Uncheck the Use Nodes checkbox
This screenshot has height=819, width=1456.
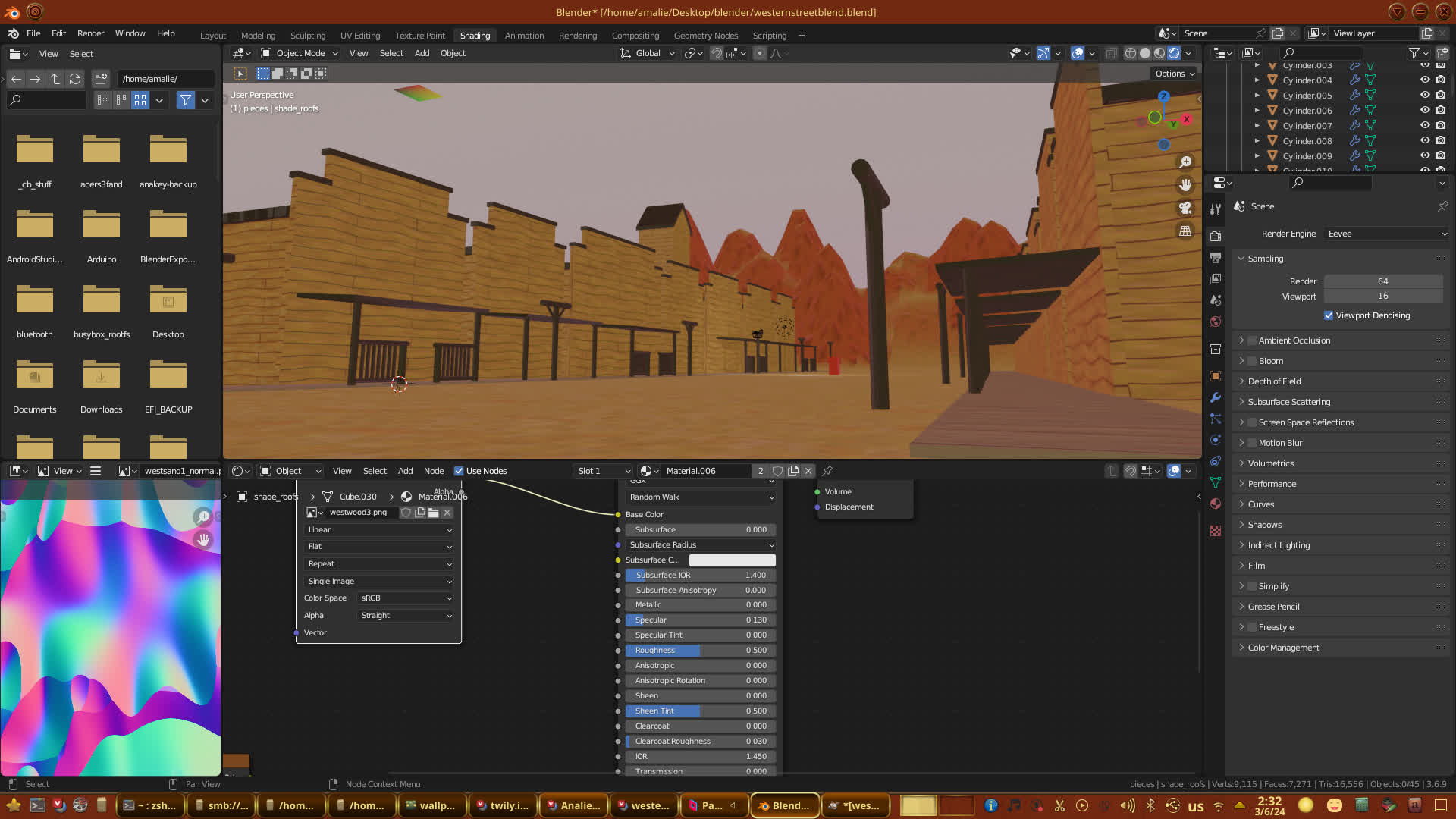[459, 471]
